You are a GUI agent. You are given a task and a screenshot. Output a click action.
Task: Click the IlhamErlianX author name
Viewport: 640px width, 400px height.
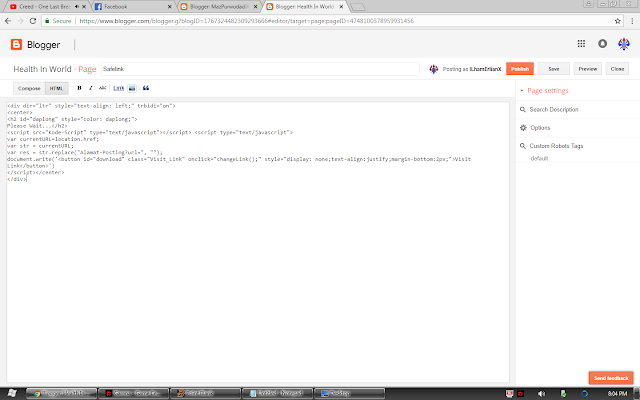tap(485, 69)
